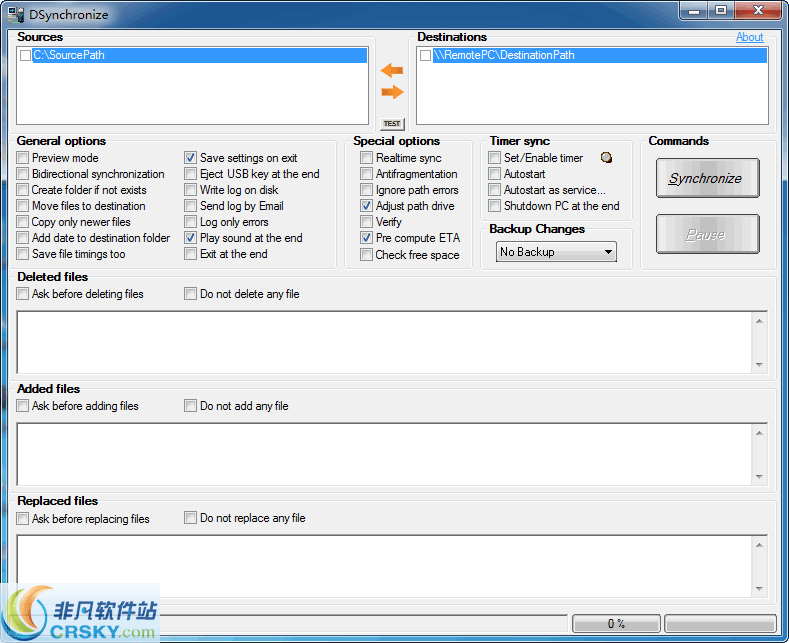This screenshot has width=789, height=643.
Task: Enable Move files to destination
Action: click(23, 206)
